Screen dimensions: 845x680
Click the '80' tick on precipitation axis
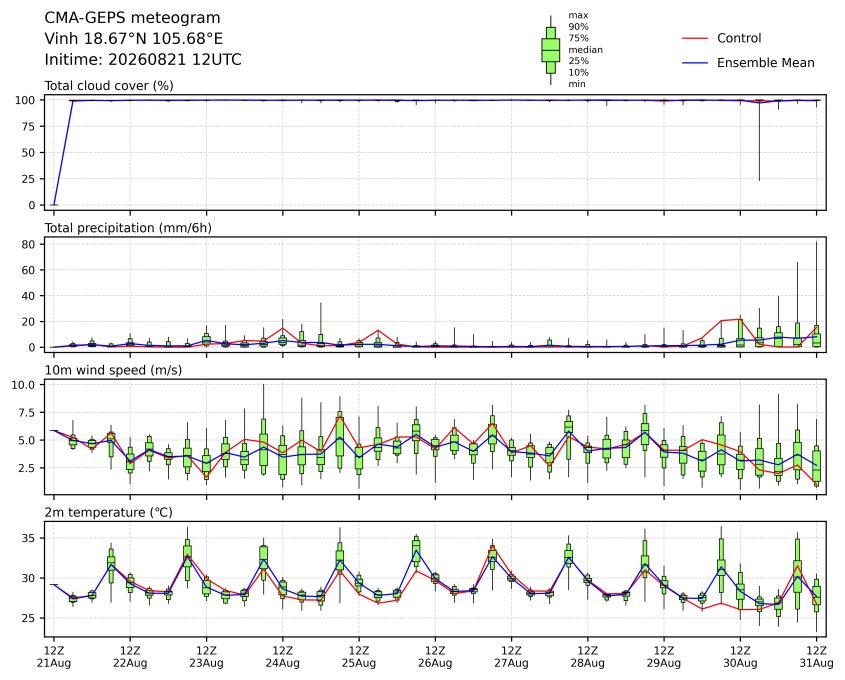tap(29, 245)
